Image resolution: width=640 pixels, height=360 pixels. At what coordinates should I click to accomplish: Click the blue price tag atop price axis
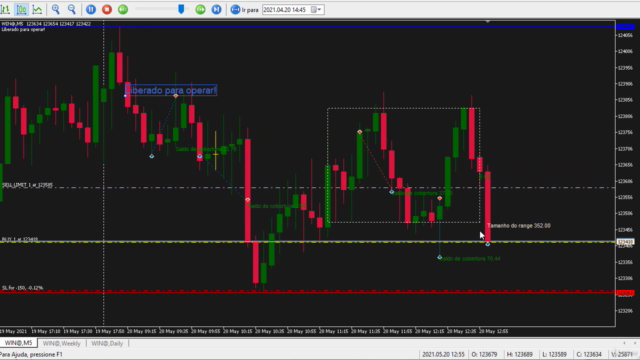pyautogui.click(x=625, y=26)
